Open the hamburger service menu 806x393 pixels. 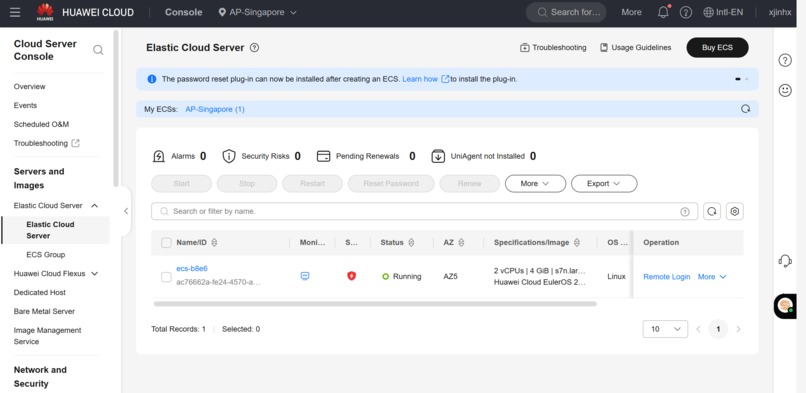coord(15,12)
